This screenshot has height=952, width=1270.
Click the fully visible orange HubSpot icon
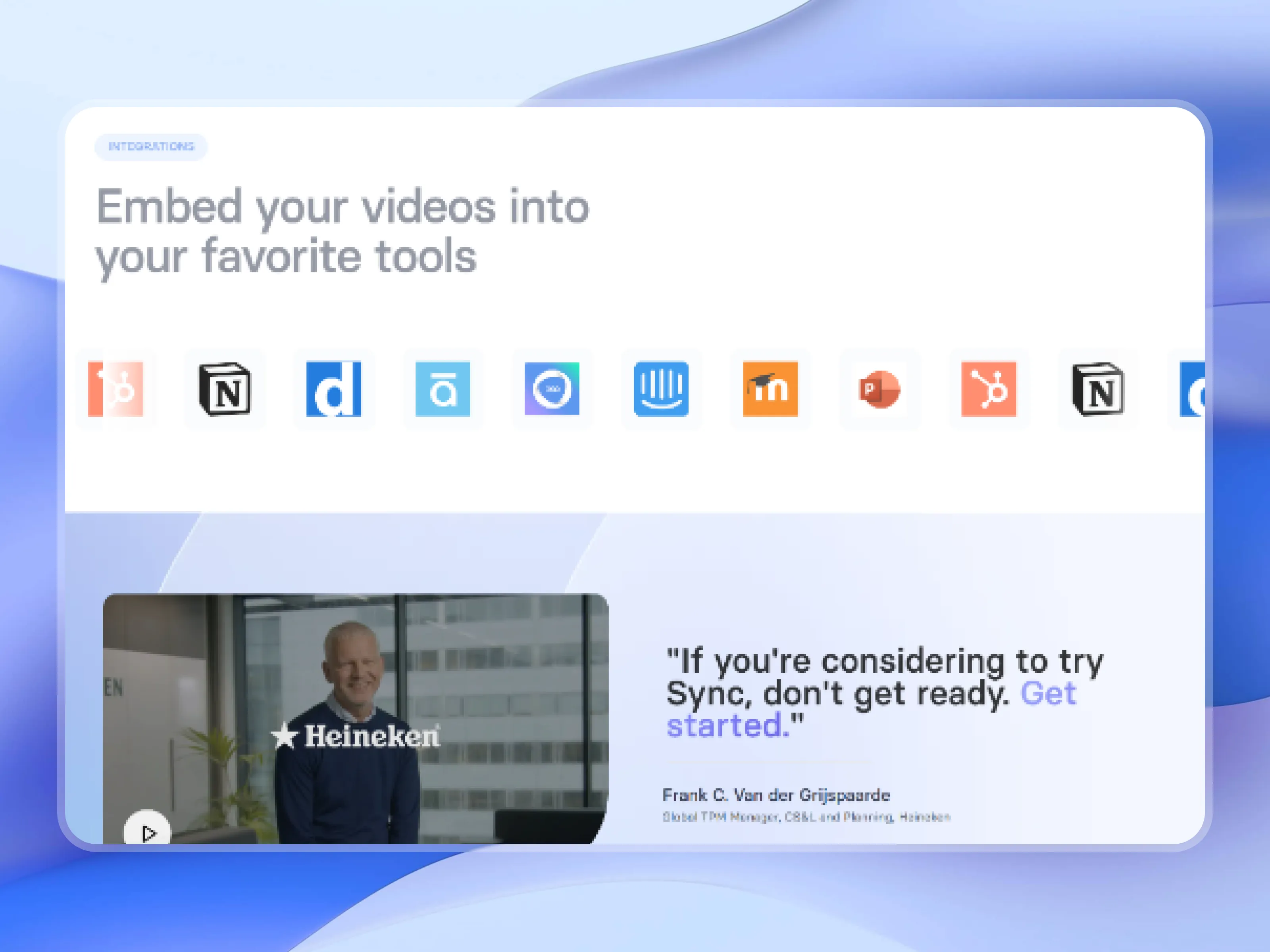pos(988,389)
